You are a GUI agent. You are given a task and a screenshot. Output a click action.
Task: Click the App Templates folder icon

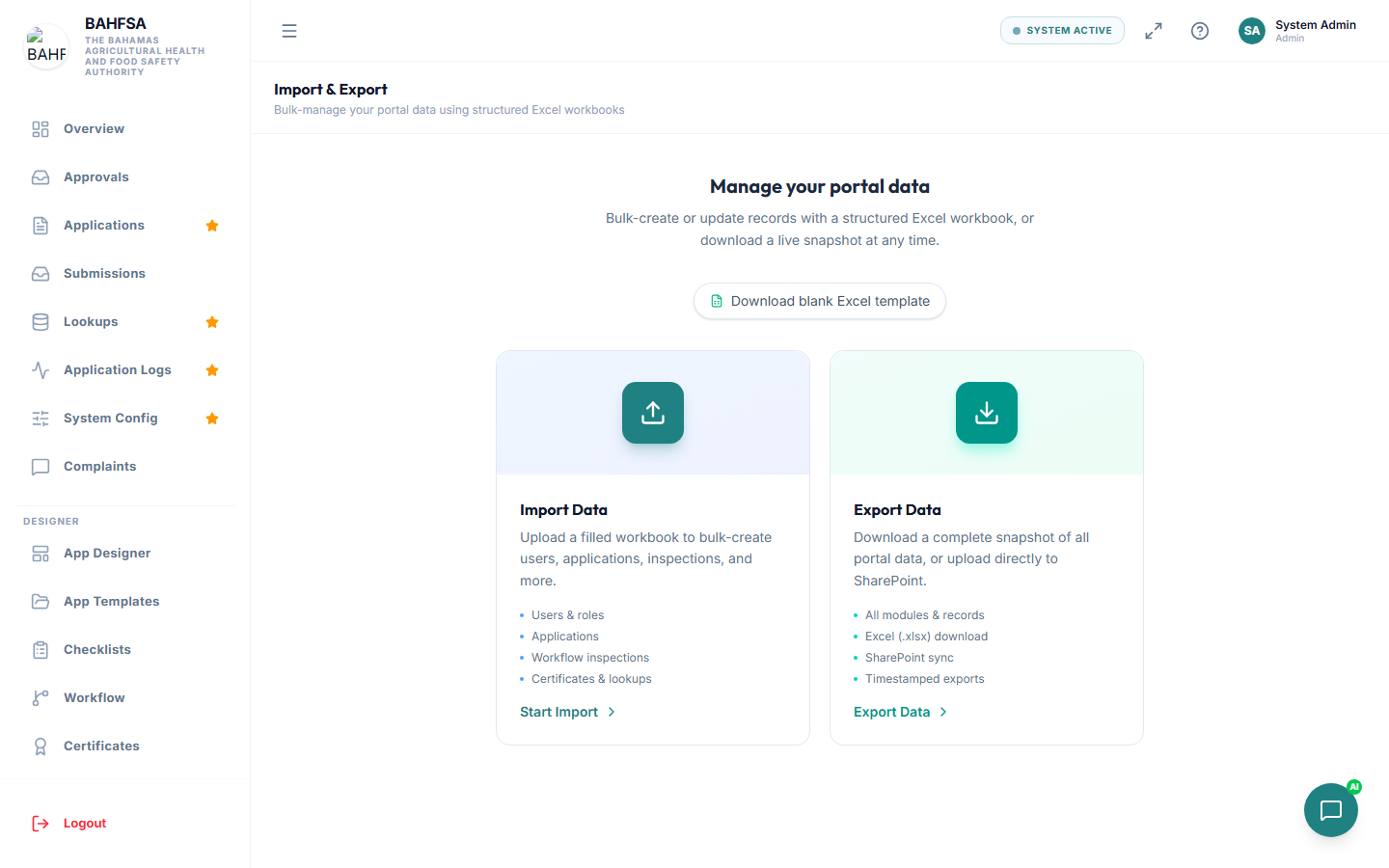point(41,602)
